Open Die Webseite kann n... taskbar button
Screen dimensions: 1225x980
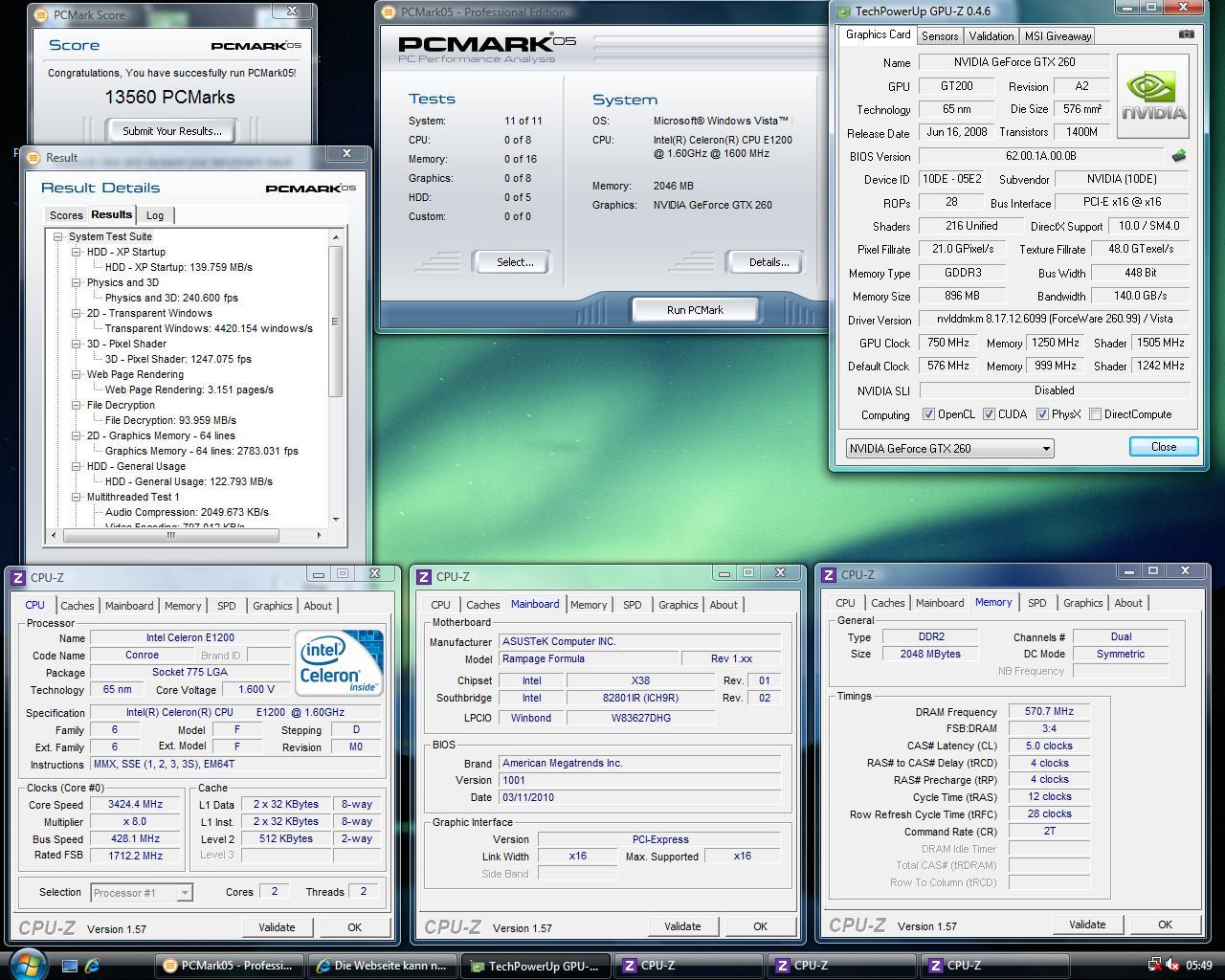[383, 966]
